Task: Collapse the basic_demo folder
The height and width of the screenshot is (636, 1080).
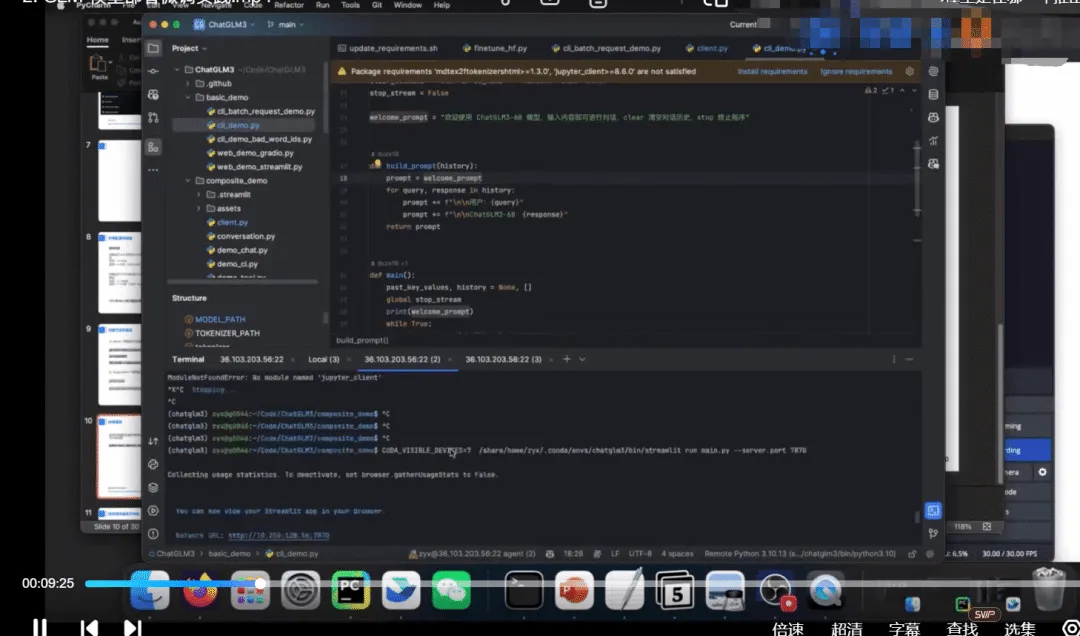Action: (x=188, y=97)
